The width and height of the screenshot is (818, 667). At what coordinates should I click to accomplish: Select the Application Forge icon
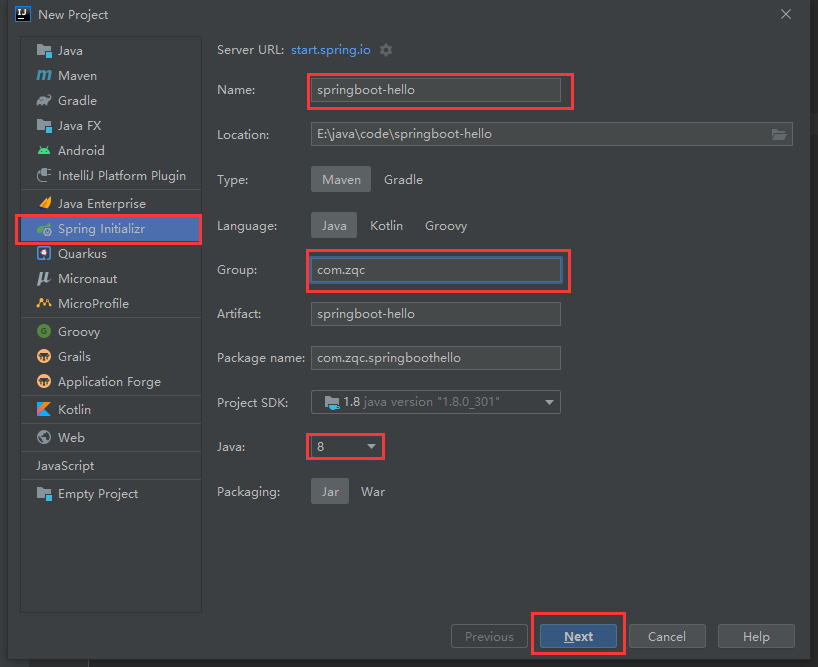point(44,381)
